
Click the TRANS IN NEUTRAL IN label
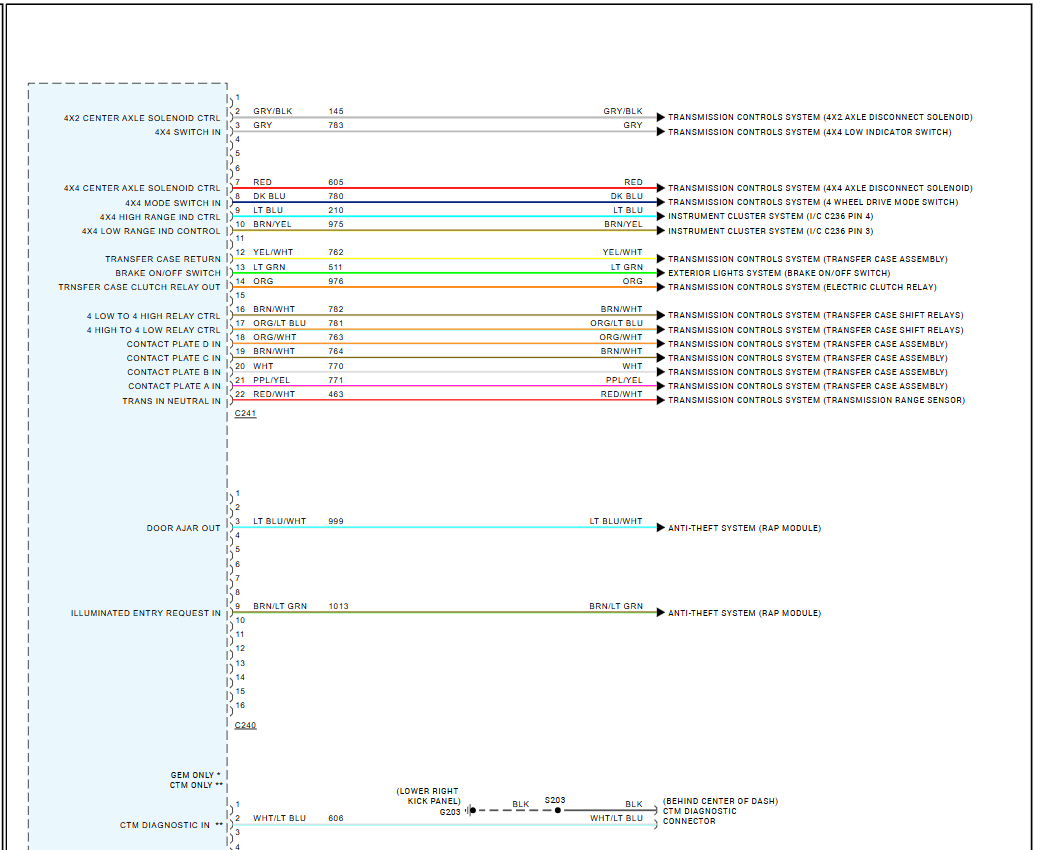coord(171,401)
